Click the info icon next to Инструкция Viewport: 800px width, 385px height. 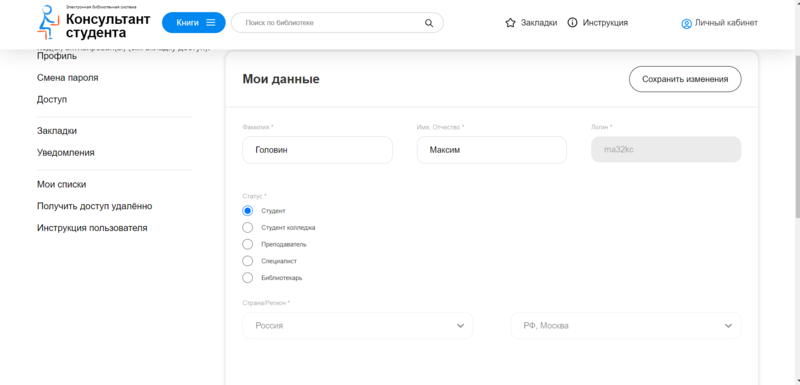(x=572, y=22)
